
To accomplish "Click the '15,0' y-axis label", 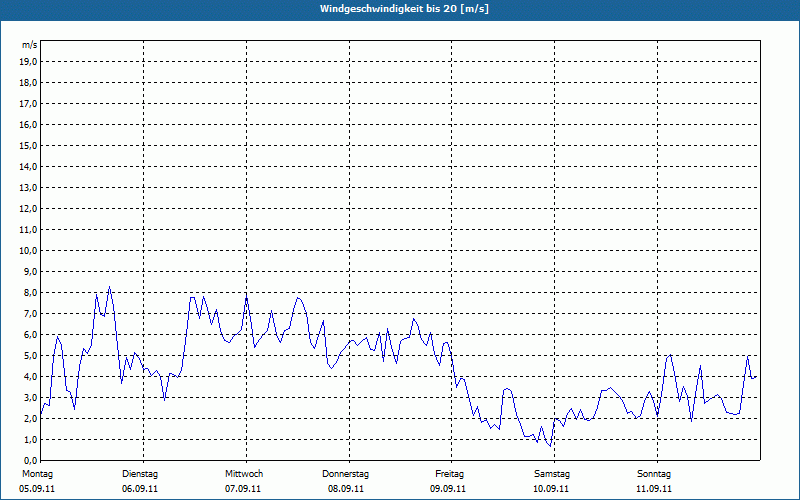I will coord(28,145).
